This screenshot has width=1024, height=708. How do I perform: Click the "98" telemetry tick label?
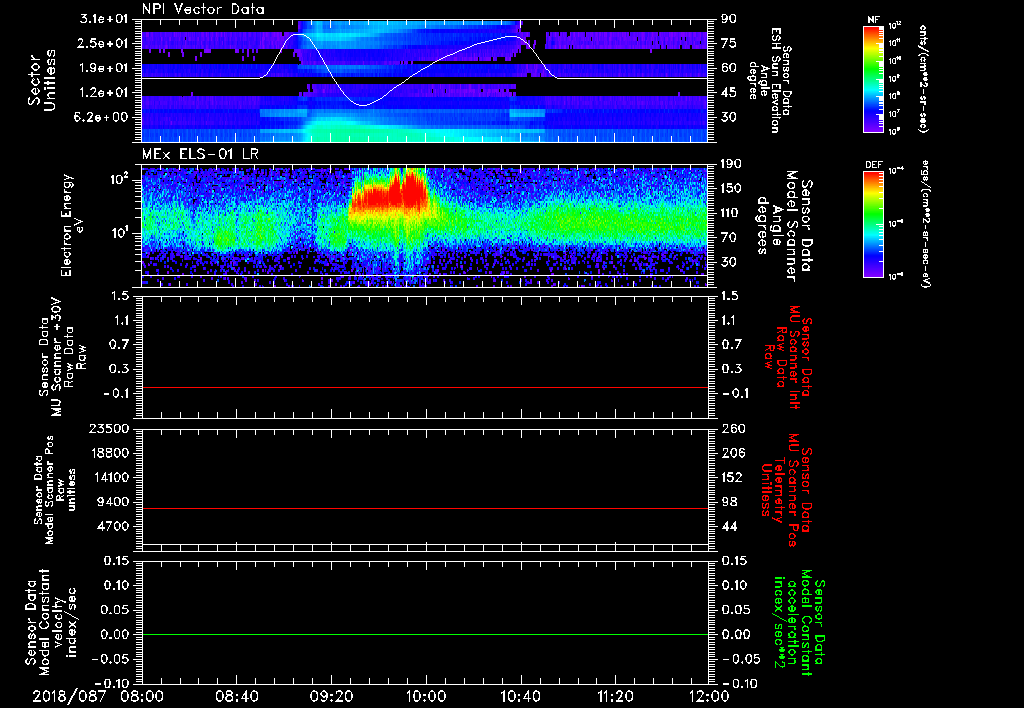(x=729, y=502)
